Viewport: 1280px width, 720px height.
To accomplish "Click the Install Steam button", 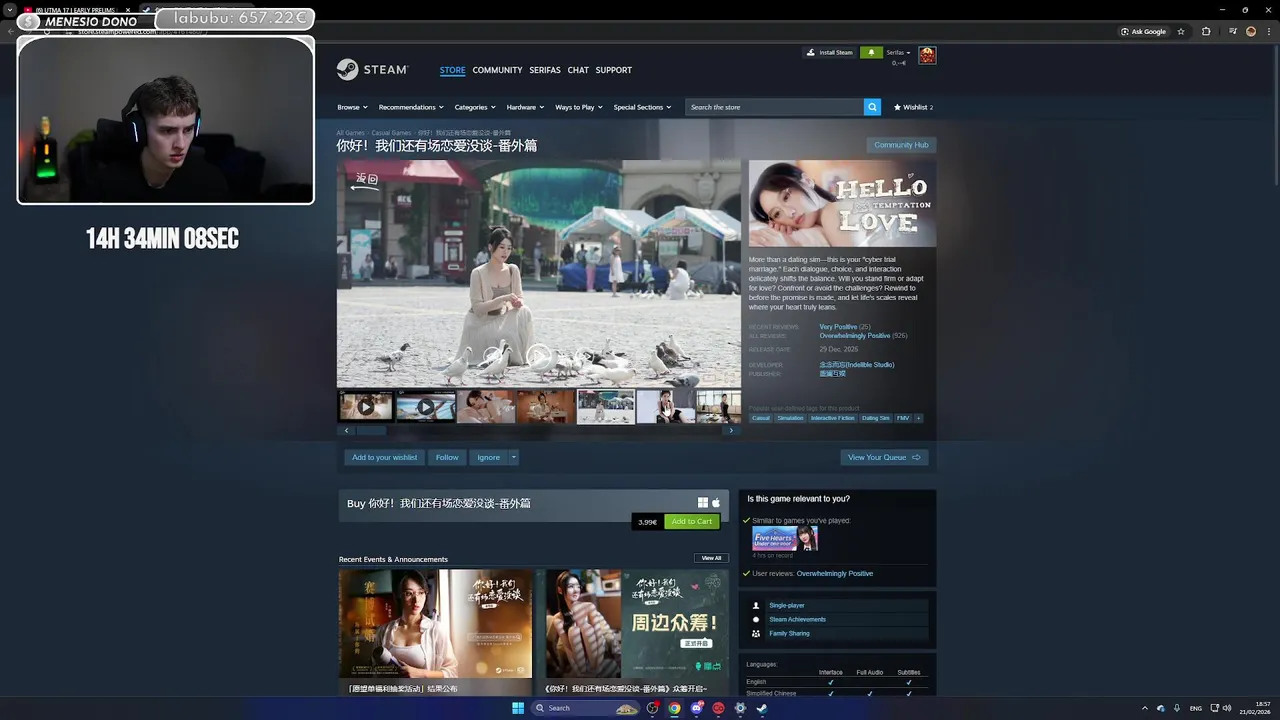I will [x=830, y=52].
